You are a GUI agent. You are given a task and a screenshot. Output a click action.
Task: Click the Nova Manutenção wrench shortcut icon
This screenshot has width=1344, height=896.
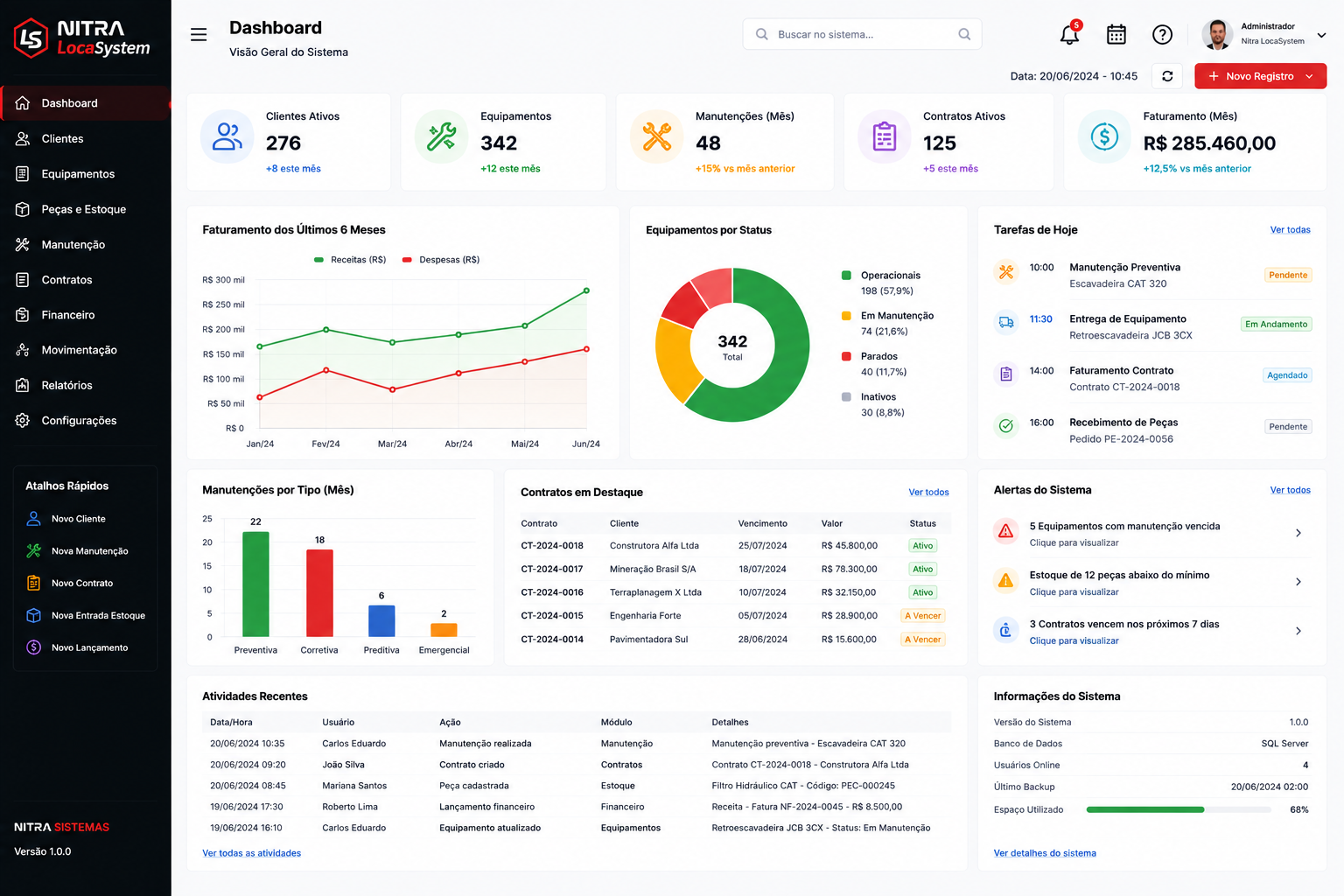34,550
